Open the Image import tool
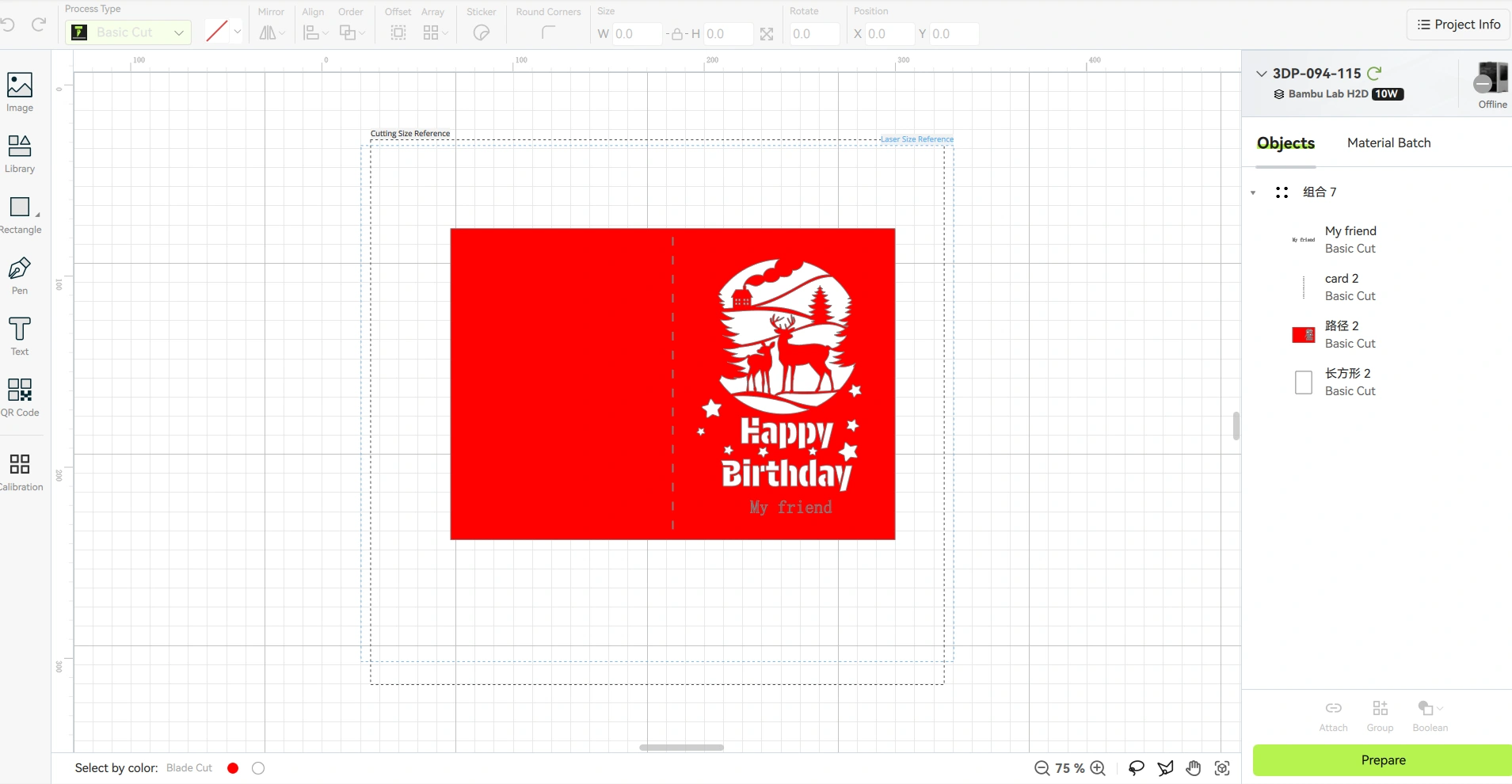 coord(20,93)
